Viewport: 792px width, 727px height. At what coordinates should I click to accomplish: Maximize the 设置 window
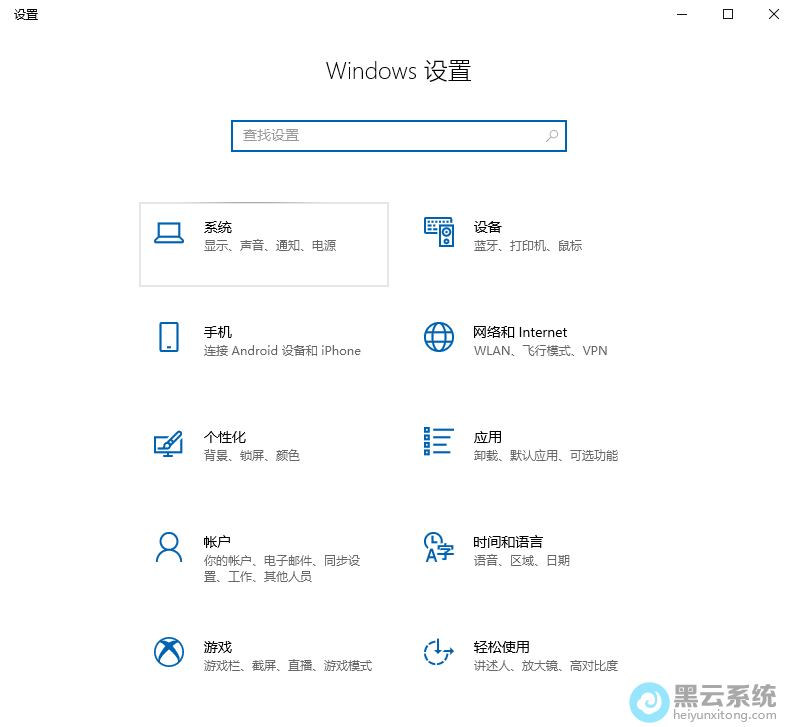point(728,14)
